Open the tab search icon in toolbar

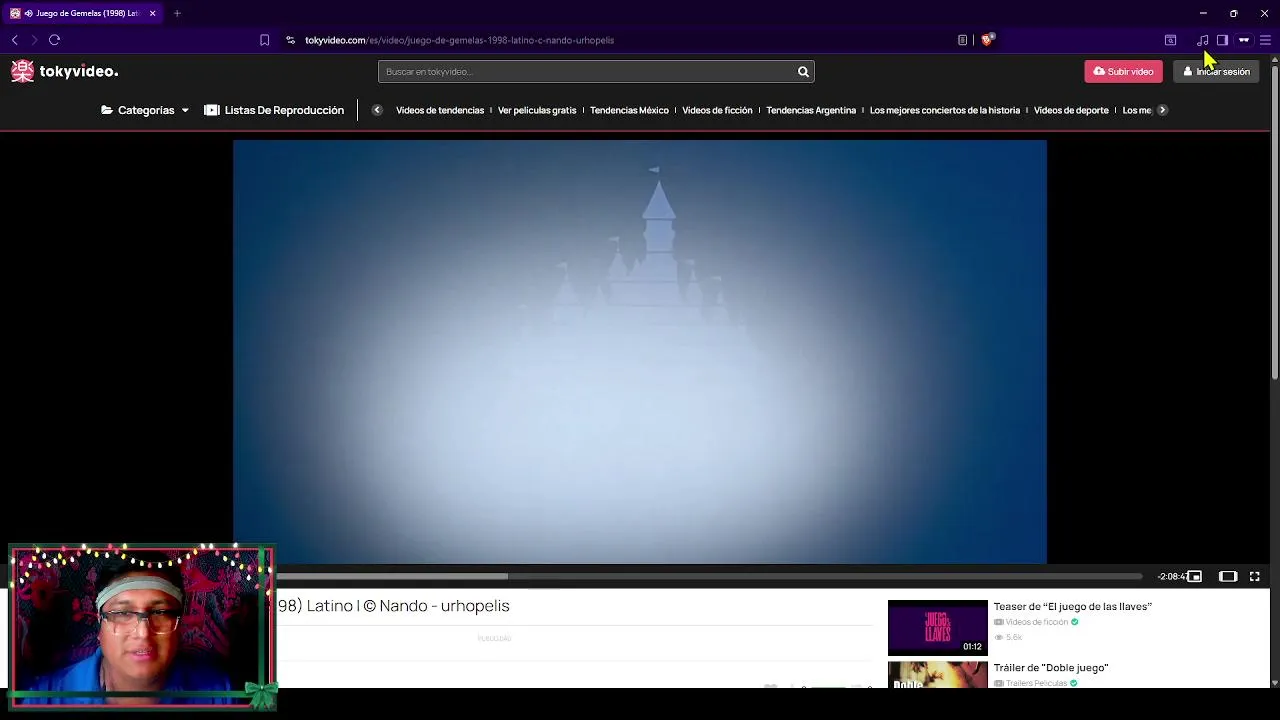[x=1170, y=40]
